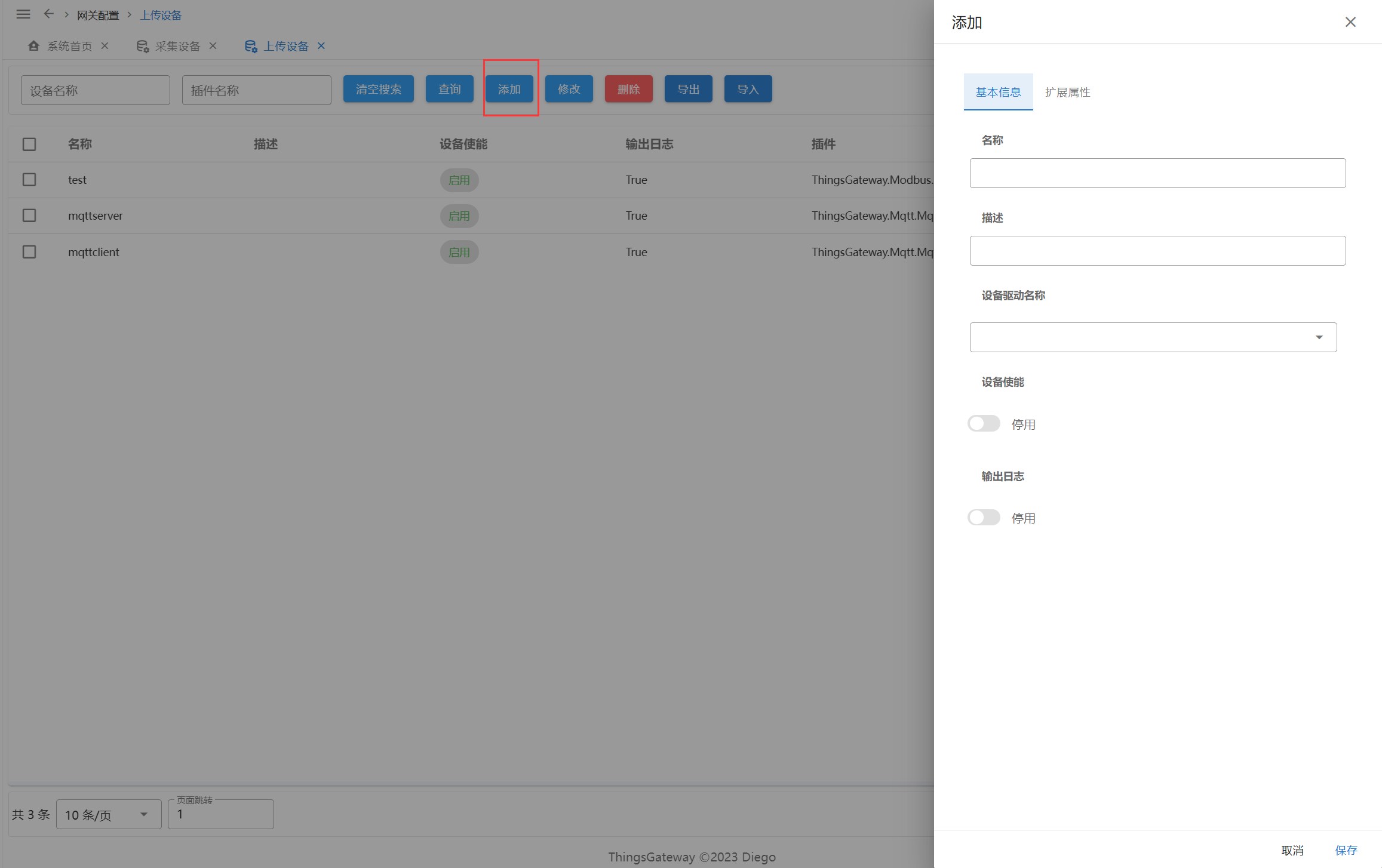Close the 上传设备 tab
This screenshot has height=868, width=1382.
[321, 46]
